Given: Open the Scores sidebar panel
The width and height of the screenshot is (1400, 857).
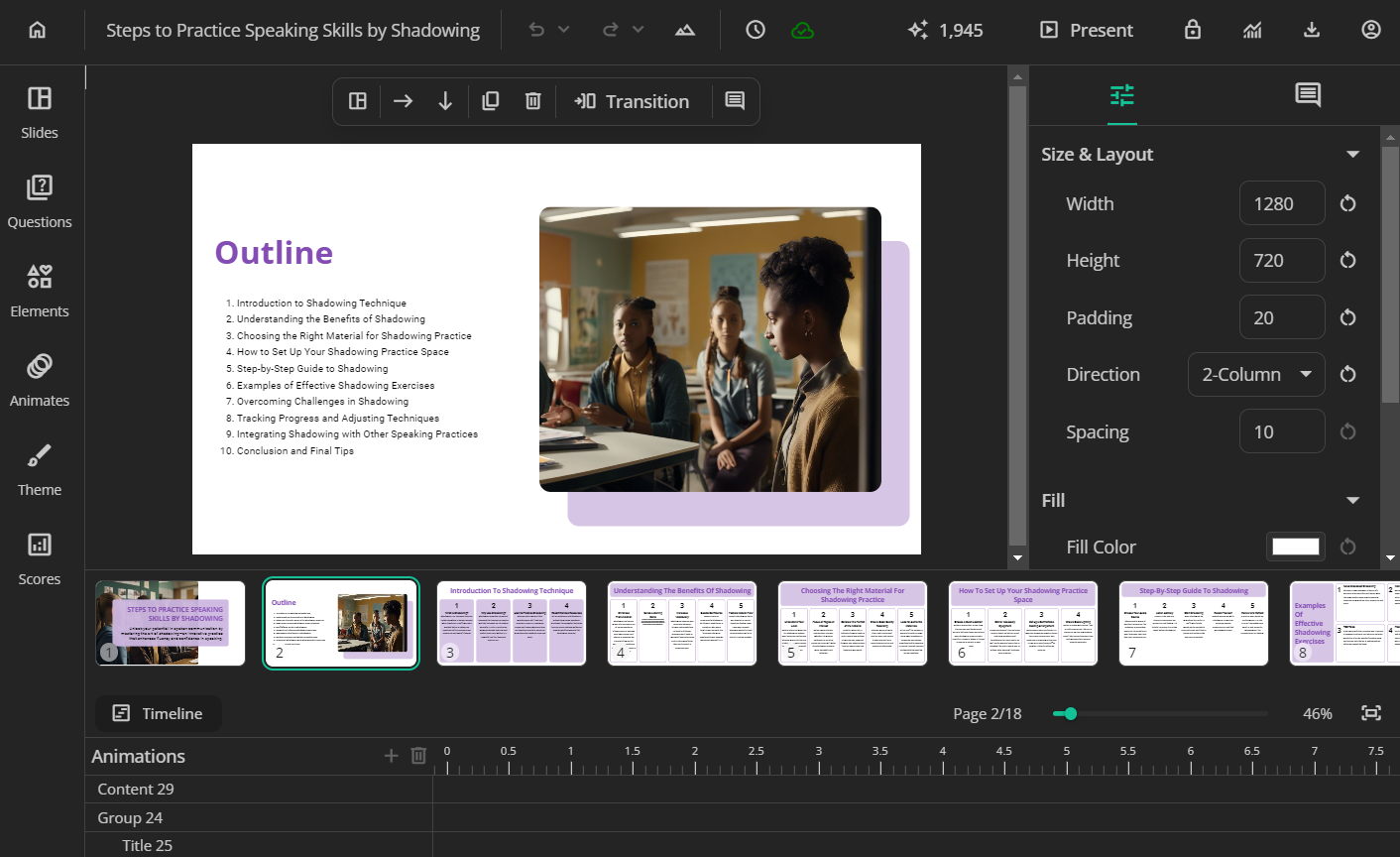Looking at the screenshot, I should [40, 558].
